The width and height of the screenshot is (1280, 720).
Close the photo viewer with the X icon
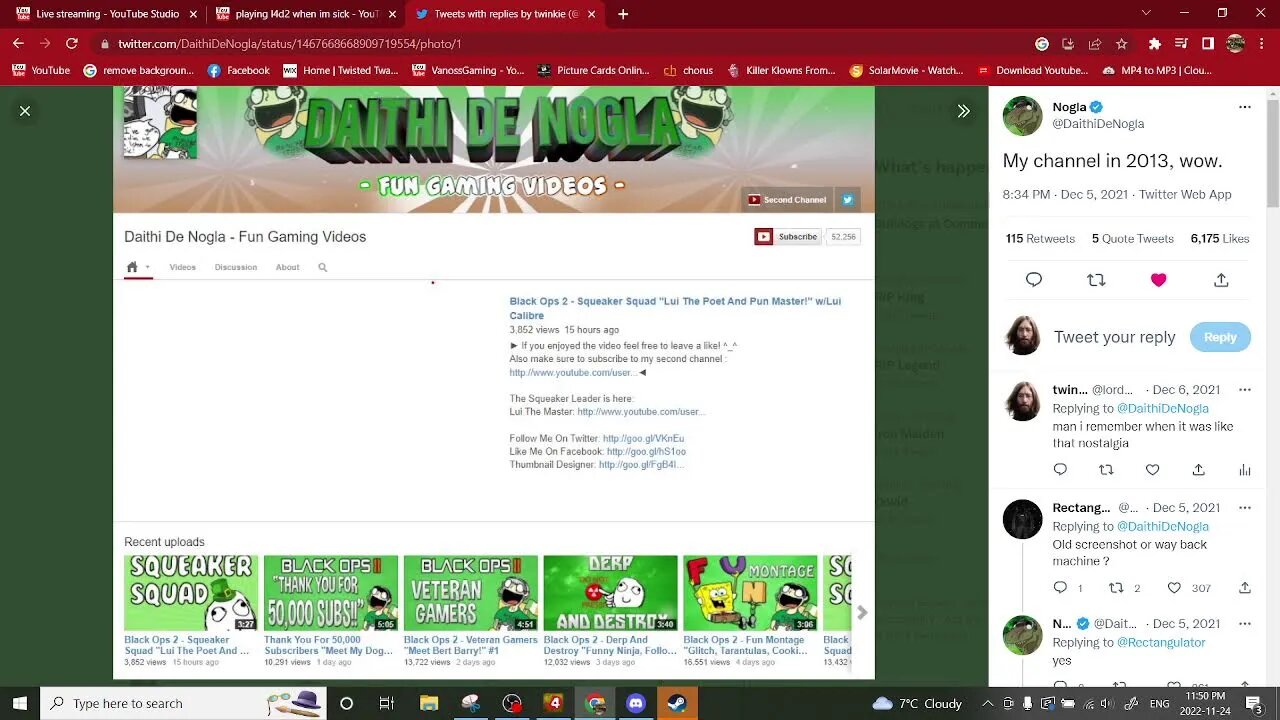point(25,111)
